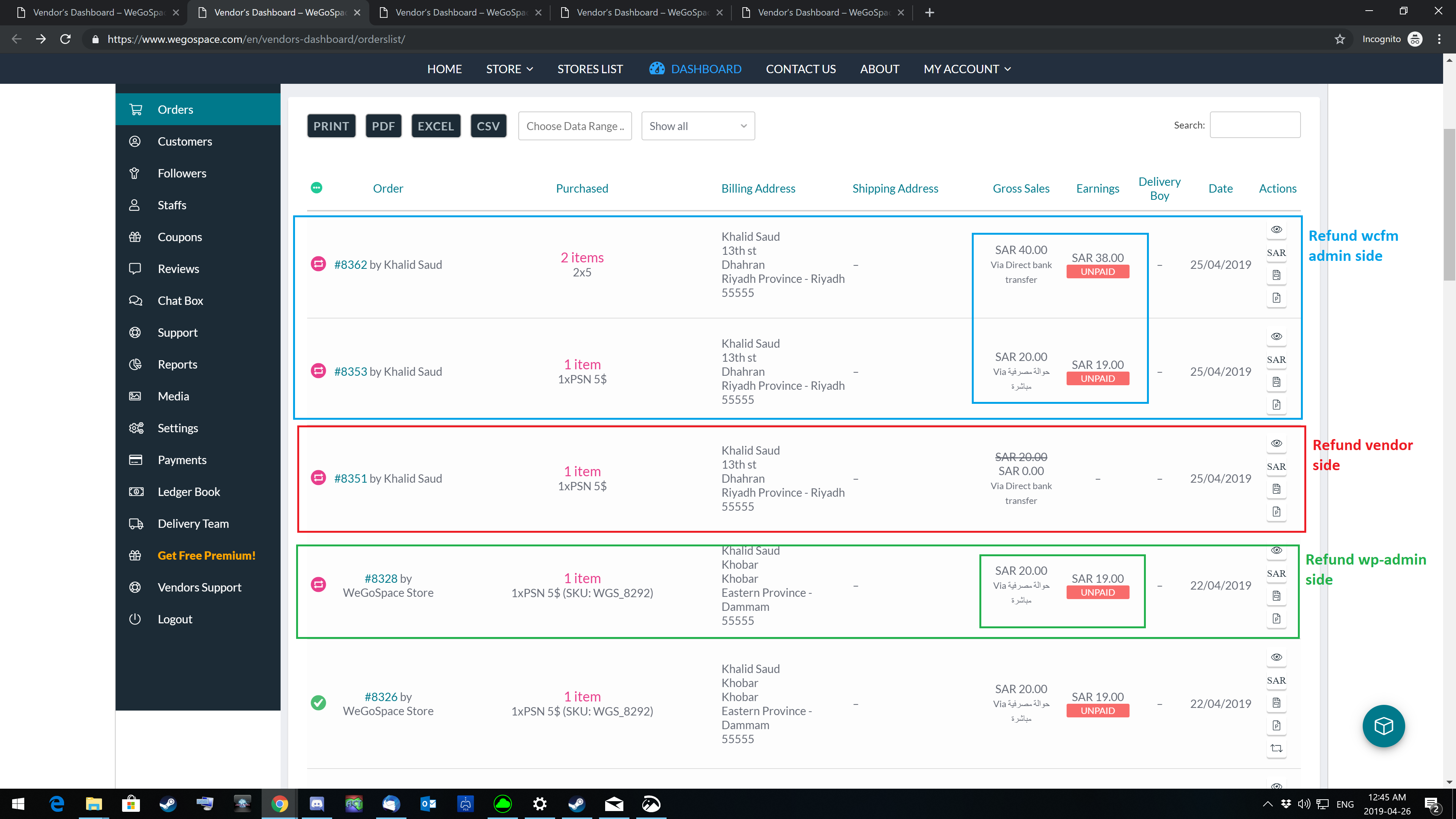The width and height of the screenshot is (1456, 819).
Task: Open Ledger Book money icon
Action: [x=136, y=491]
